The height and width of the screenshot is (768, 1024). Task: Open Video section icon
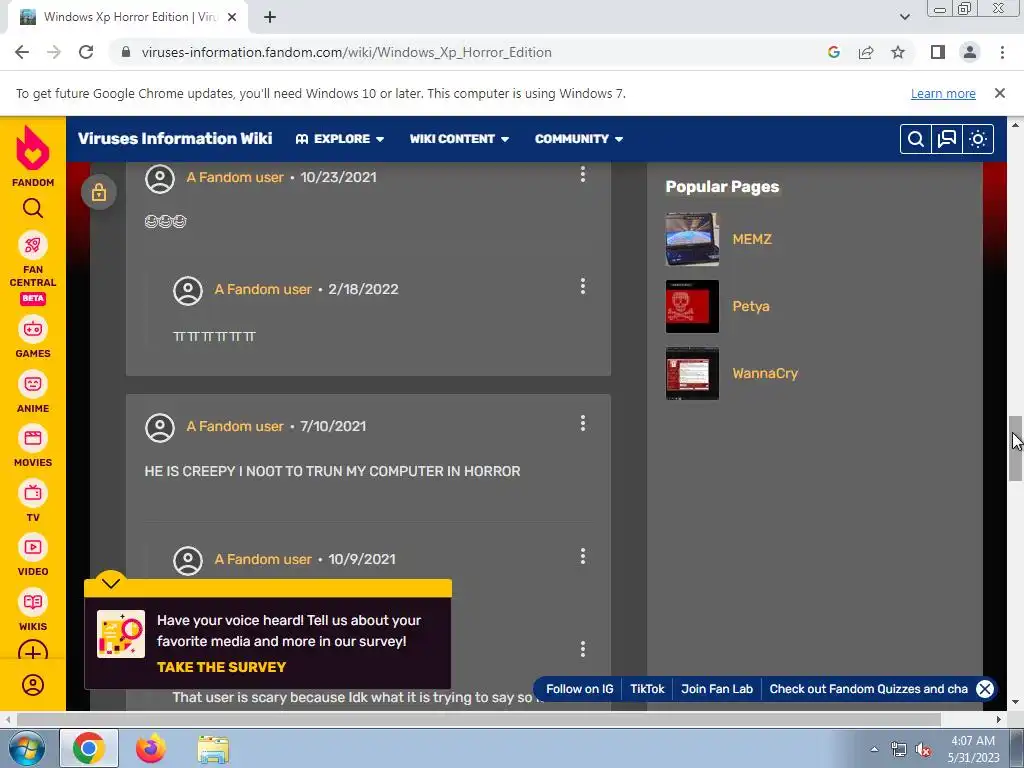point(33,547)
